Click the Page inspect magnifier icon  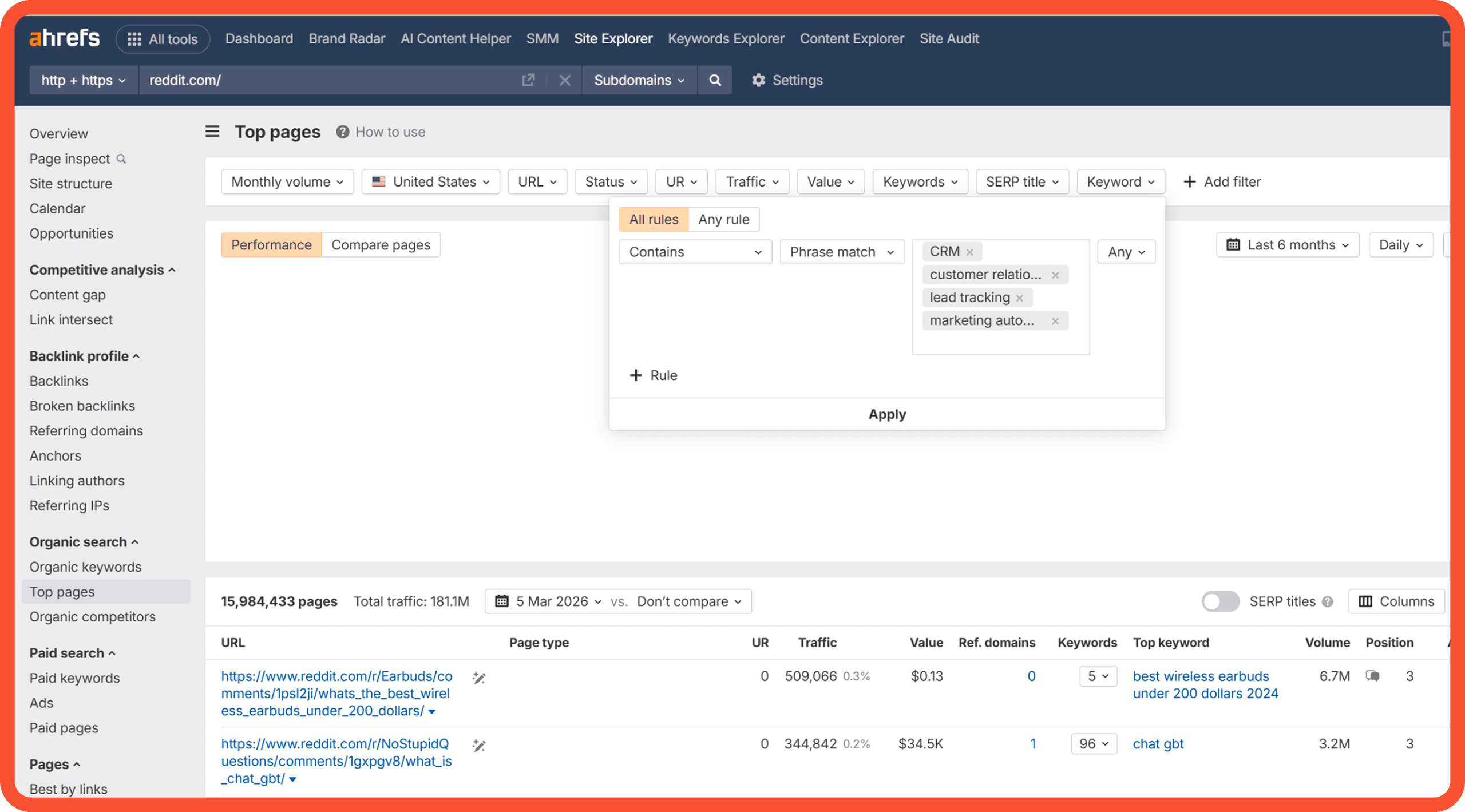click(x=121, y=159)
